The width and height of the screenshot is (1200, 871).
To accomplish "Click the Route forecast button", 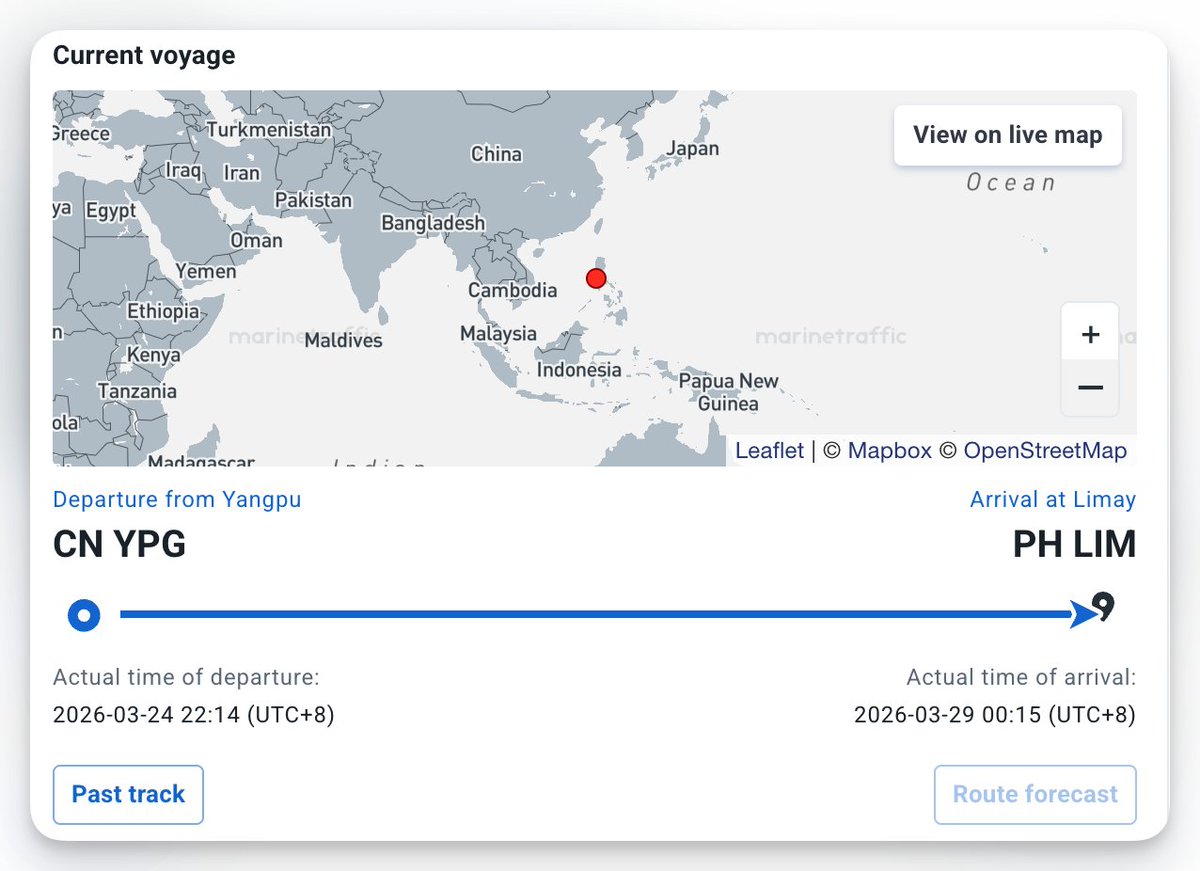I will pyautogui.click(x=1035, y=795).
